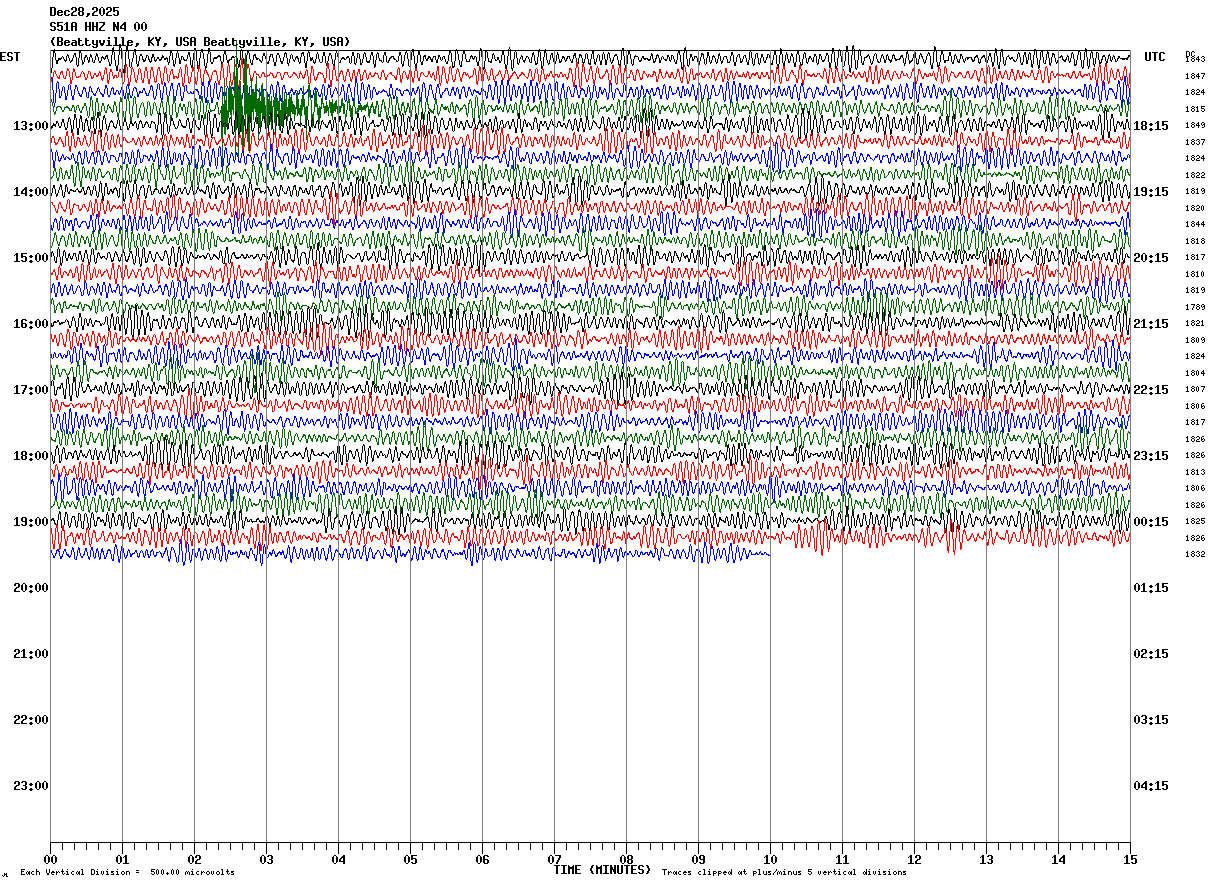The width and height of the screenshot is (1210, 886).
Task: Click minute tick 03 on time axis
Action: click(266, 859)
